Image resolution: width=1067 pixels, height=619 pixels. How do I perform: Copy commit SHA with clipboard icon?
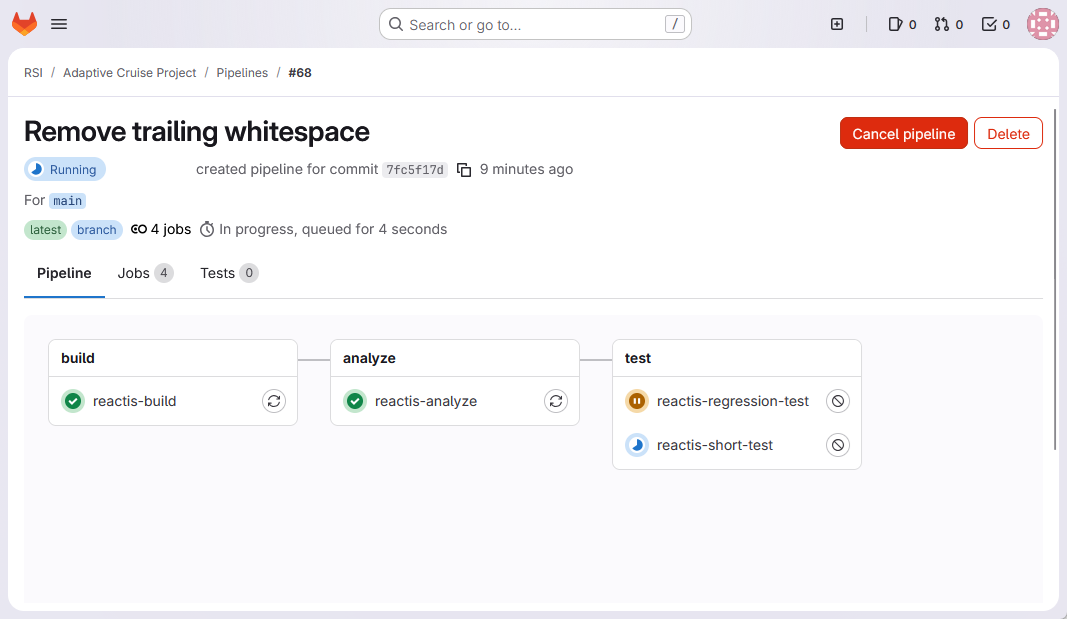click(x=464, y=170)
